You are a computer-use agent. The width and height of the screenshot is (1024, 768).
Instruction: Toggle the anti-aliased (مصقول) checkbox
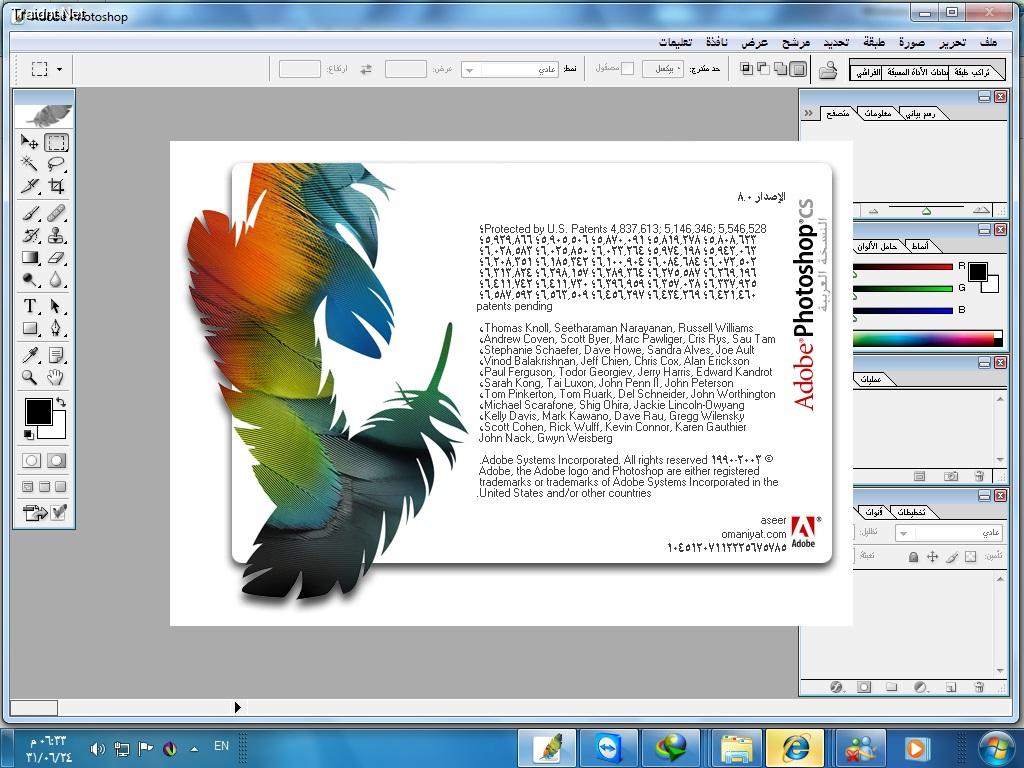pyautogui.click(x=627, y=69)
